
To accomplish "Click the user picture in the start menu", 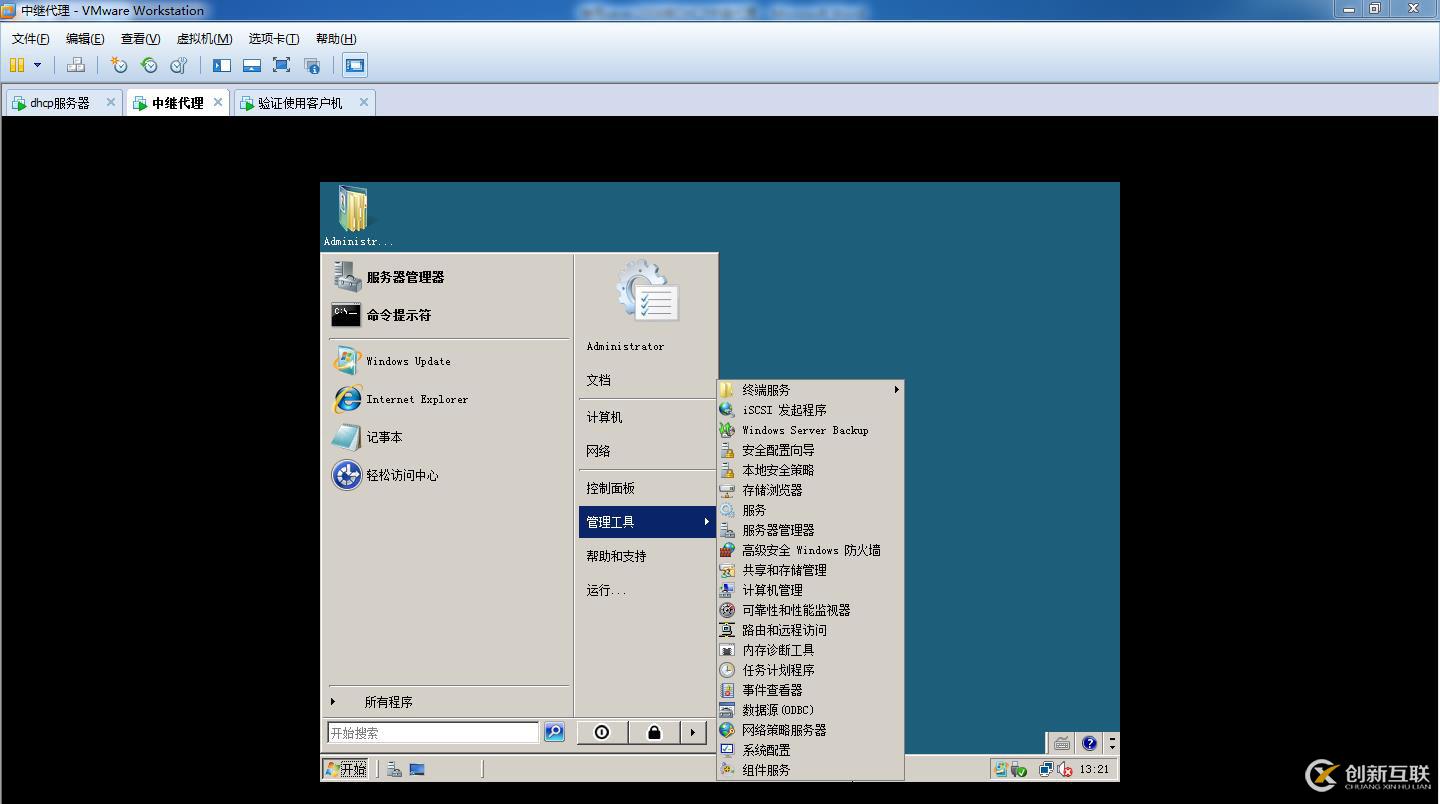I will [647, 291].
